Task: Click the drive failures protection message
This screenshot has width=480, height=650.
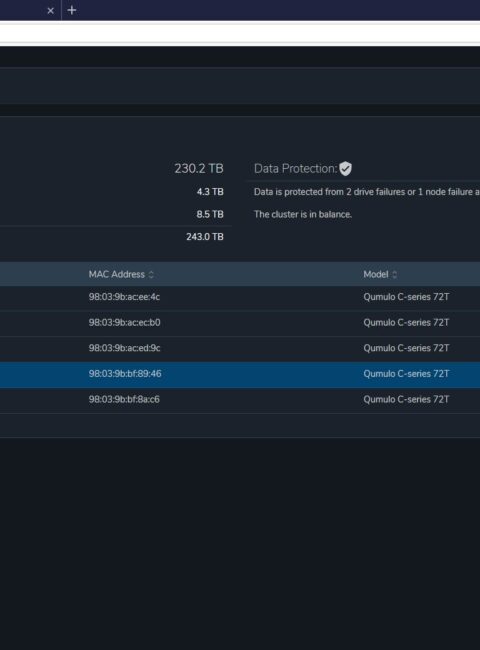Action: pyautogui.click(x=367, y=192)
